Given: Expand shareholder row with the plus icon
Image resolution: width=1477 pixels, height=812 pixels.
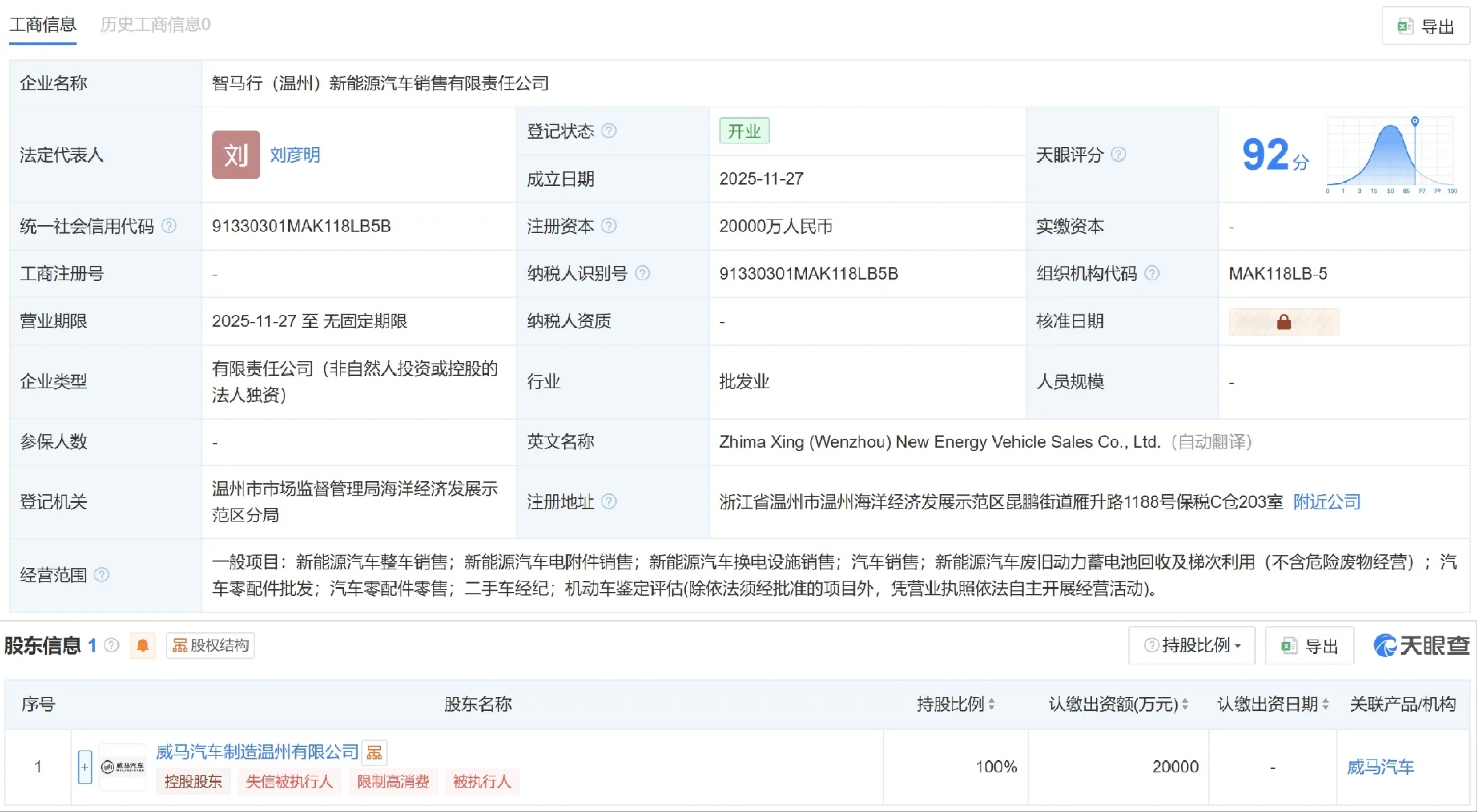Looking at the screenshot, I should (84, 767).
